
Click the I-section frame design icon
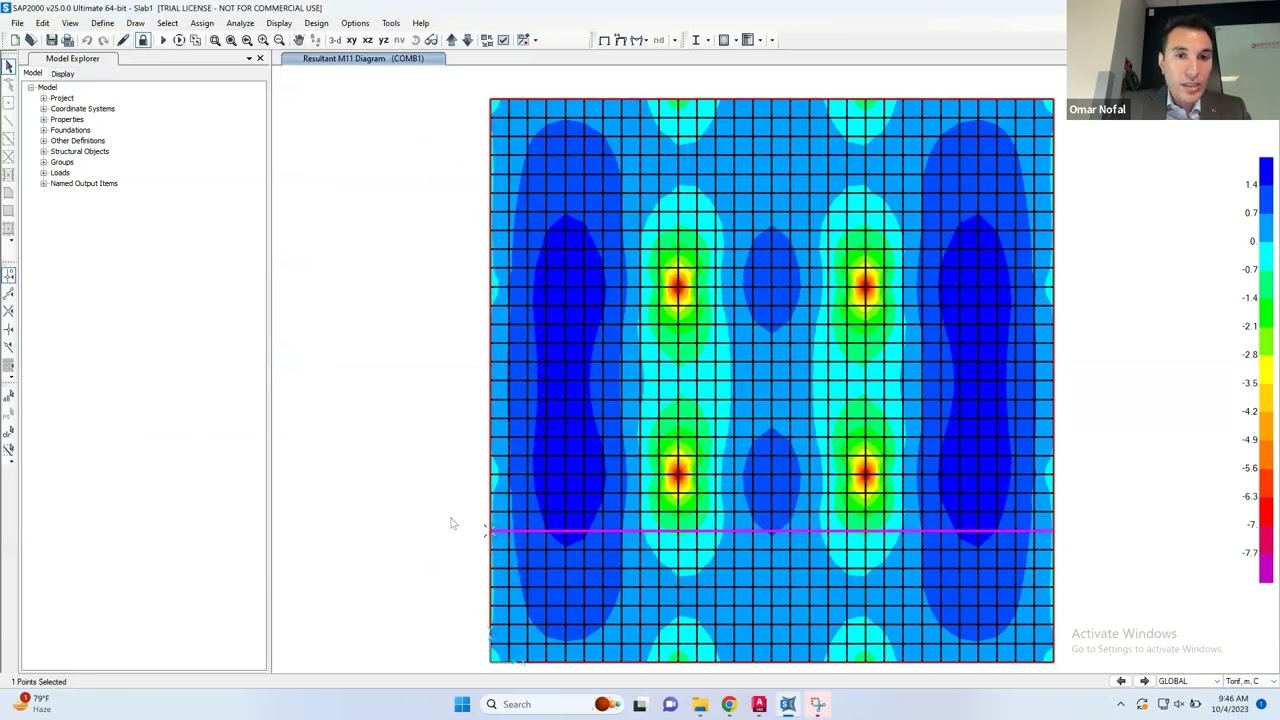click(695, 40)
